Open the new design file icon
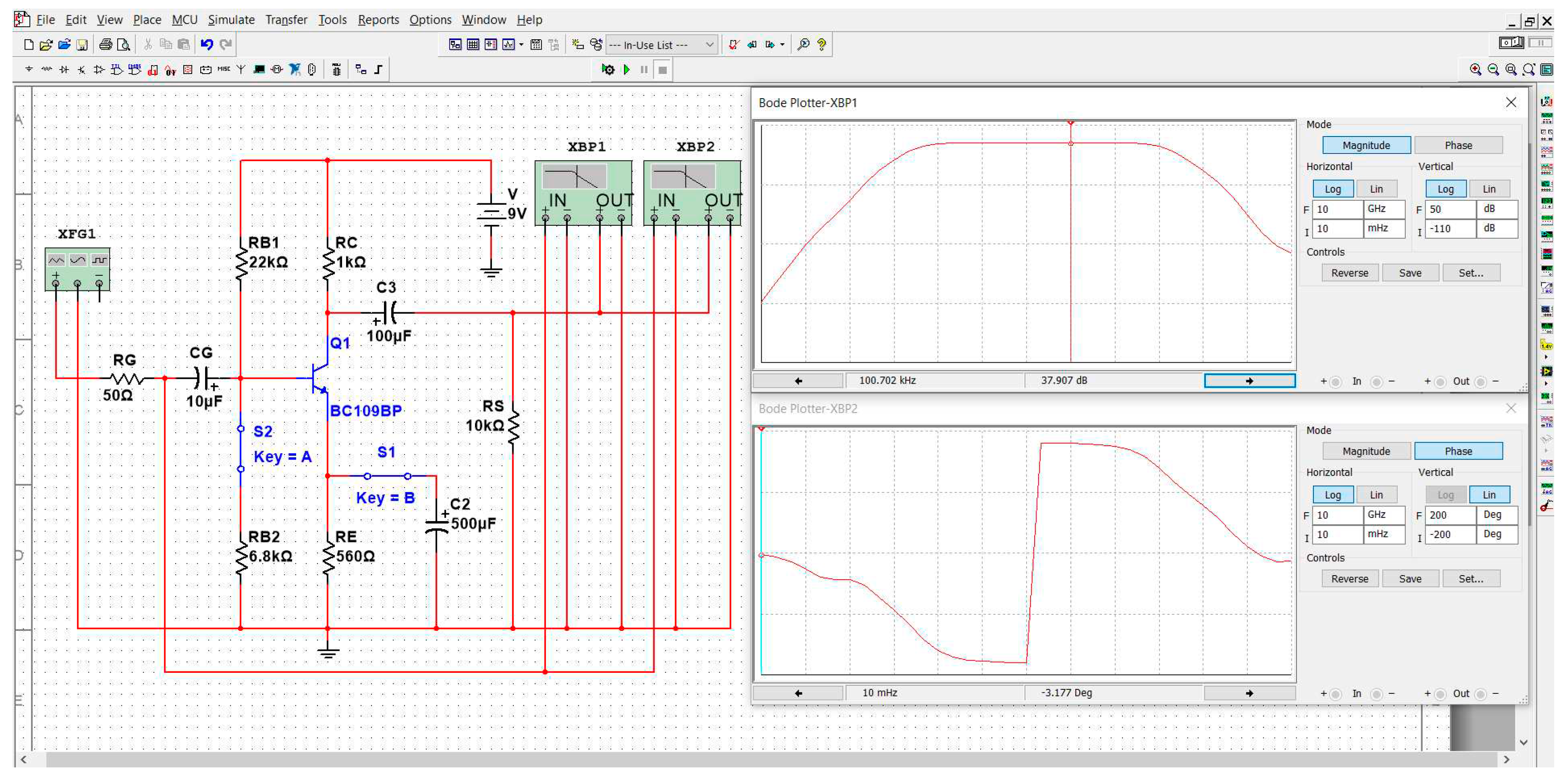 28,45
